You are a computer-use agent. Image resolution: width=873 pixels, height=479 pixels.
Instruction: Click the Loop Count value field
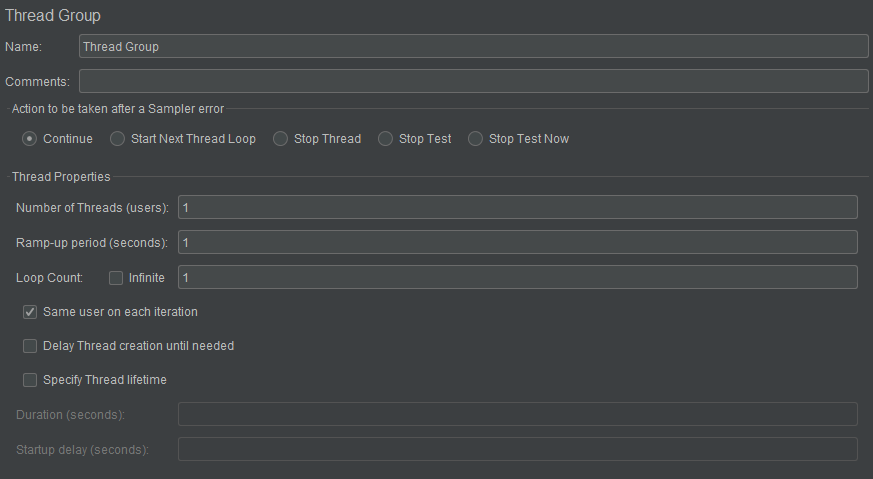[518, 277]
